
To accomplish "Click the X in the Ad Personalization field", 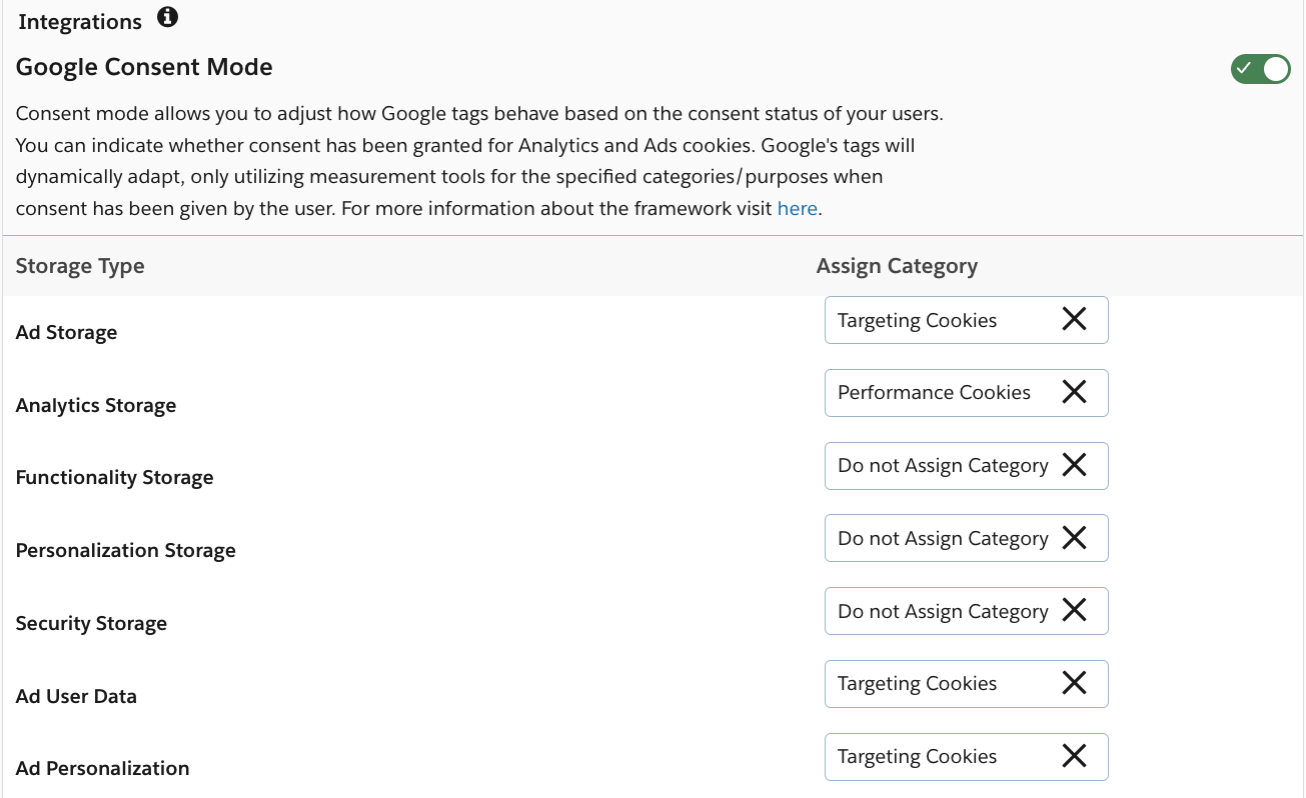I will point(1074,756).
